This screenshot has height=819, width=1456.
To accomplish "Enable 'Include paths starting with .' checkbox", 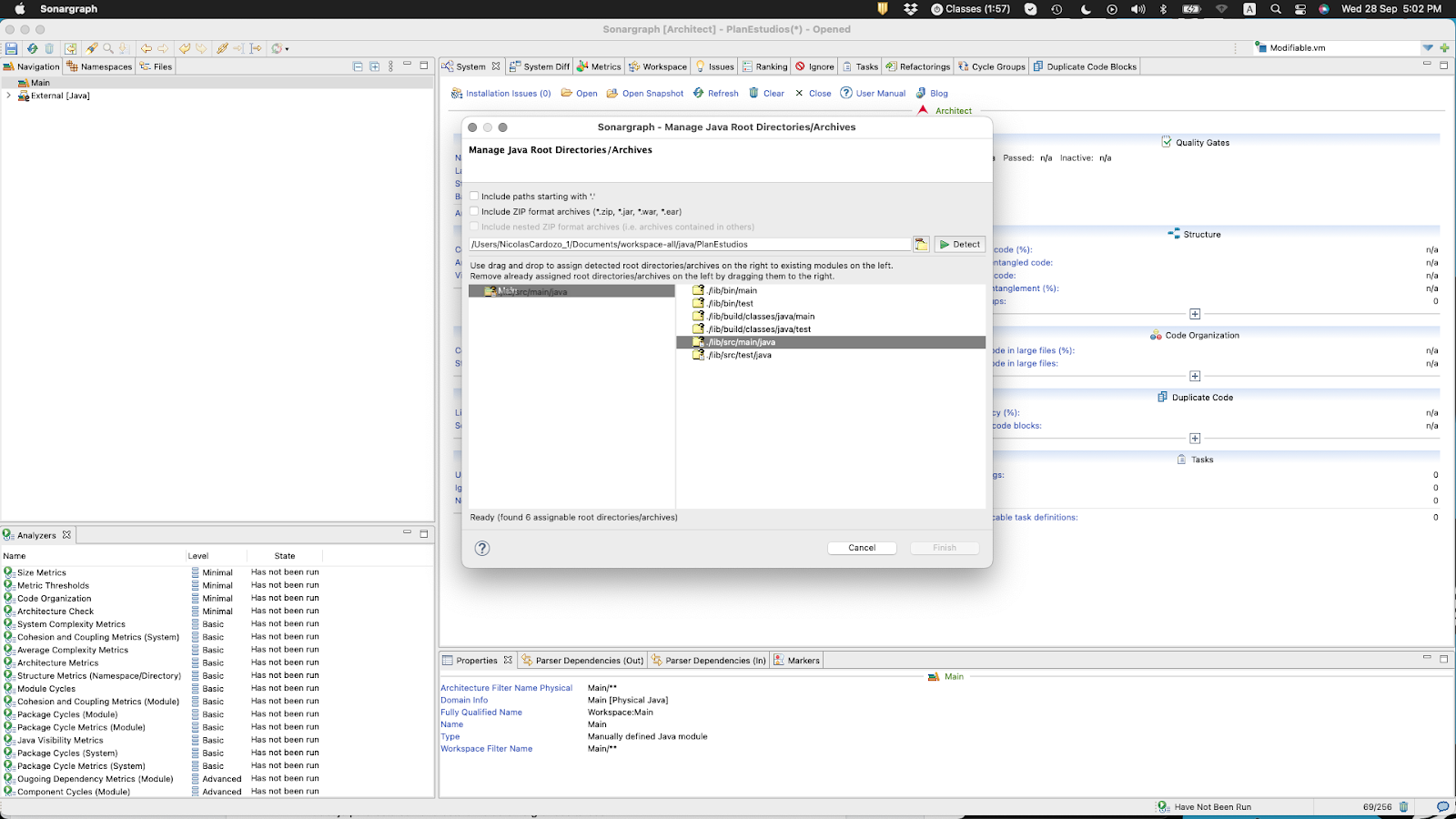I will click(474, 196).
